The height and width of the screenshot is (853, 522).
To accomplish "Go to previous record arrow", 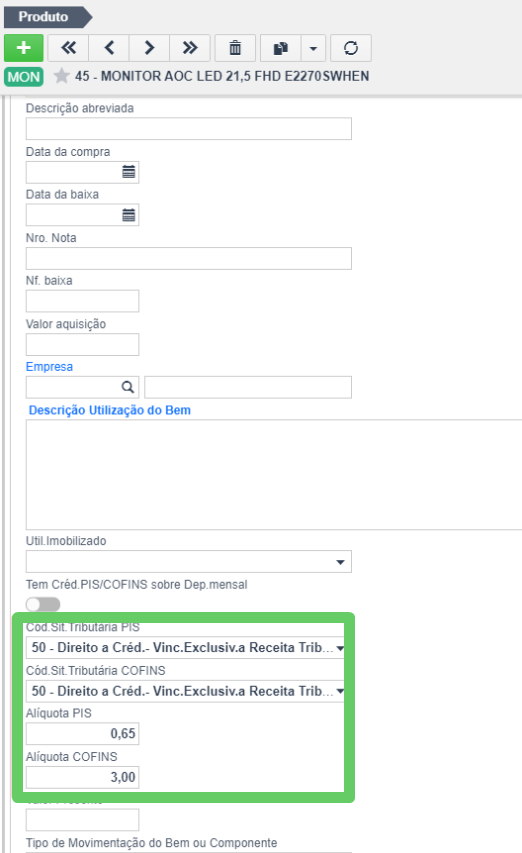I will (109, 48).
